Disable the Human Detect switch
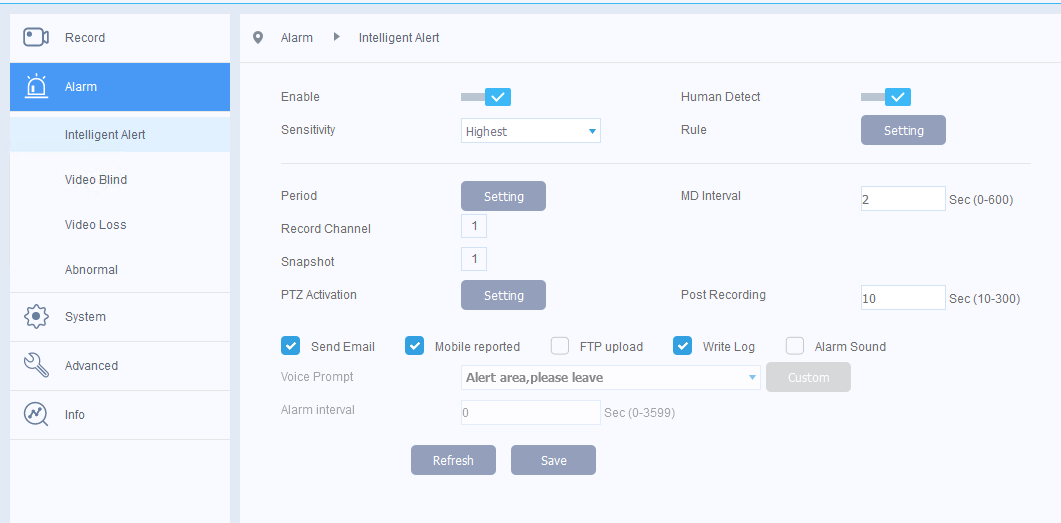The image size is (1061, 523). click(886, 97)
